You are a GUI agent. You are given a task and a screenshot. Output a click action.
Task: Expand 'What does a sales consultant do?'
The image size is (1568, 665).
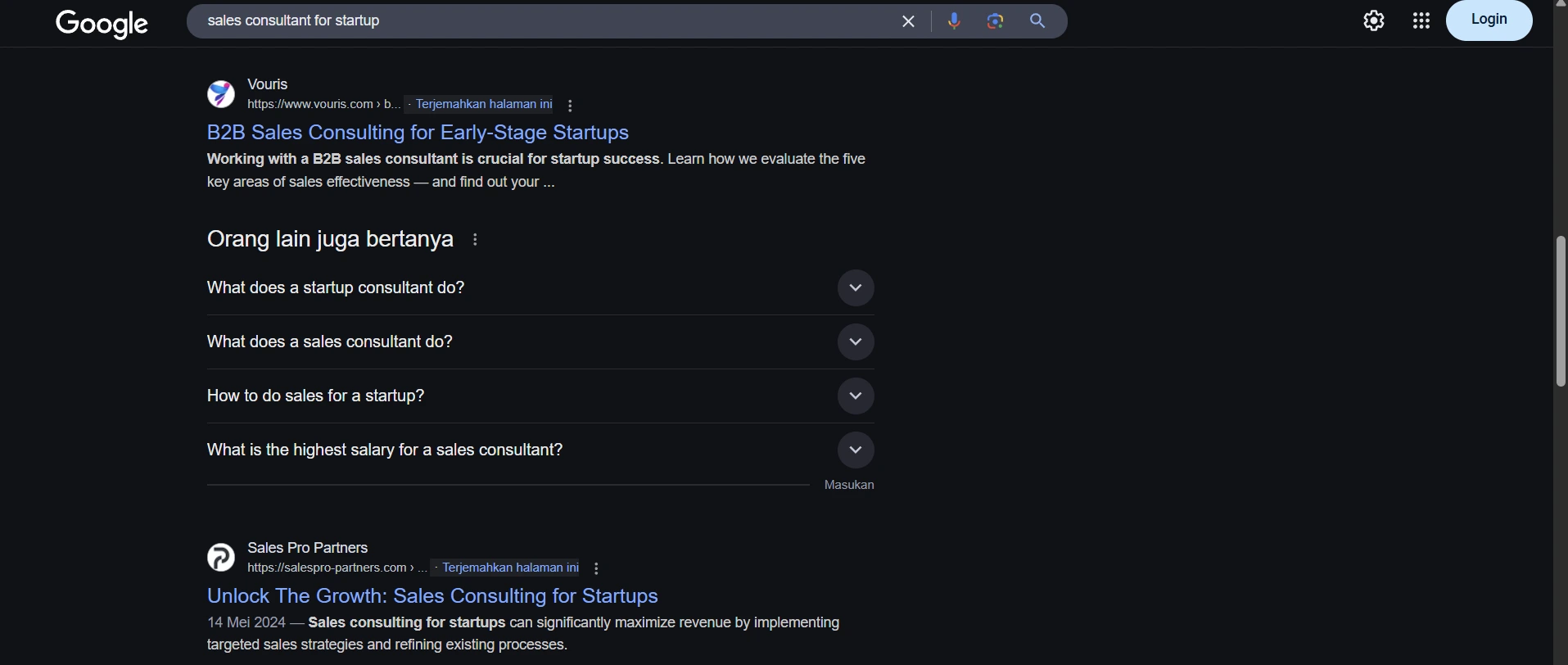(540, 342)
